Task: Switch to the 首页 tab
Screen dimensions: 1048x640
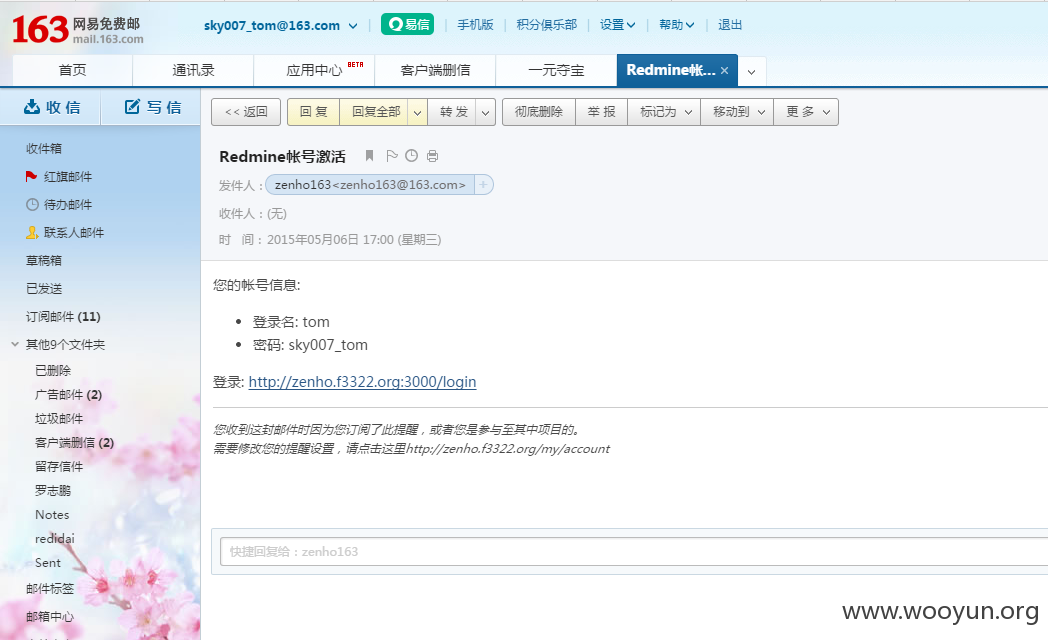Action: click(72, 70)
